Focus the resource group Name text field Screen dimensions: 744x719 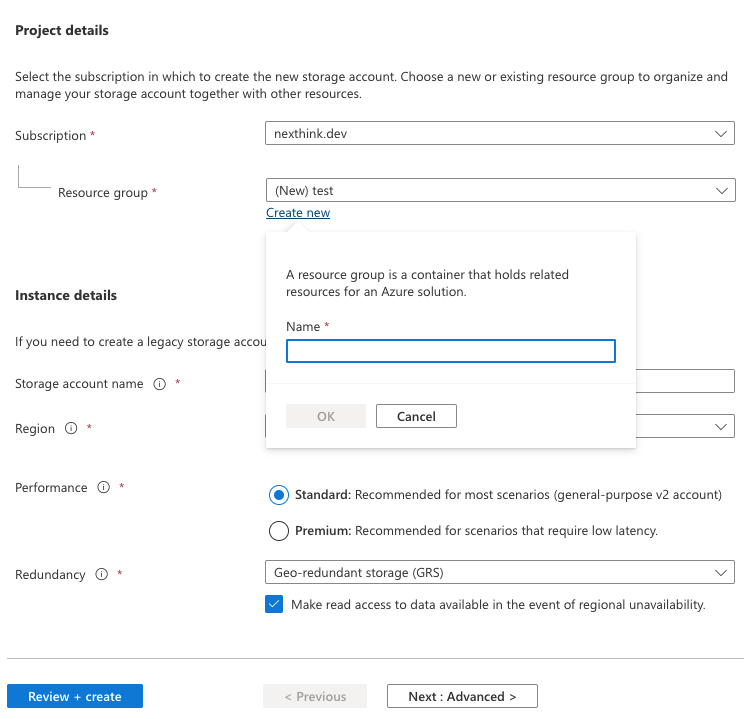tap(450, 351)
